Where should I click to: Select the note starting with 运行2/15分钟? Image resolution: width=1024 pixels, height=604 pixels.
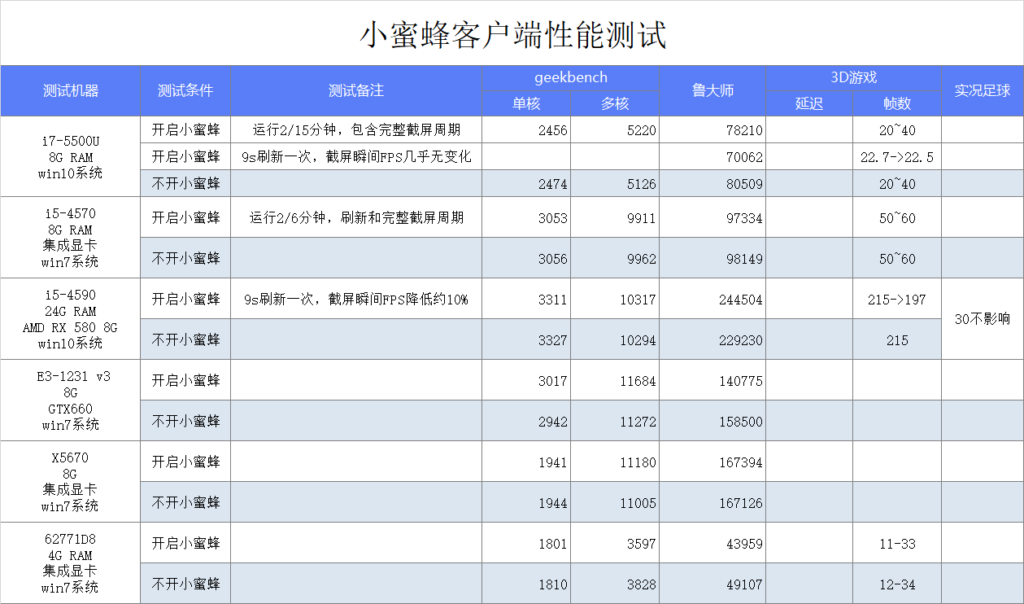point(356,130)
